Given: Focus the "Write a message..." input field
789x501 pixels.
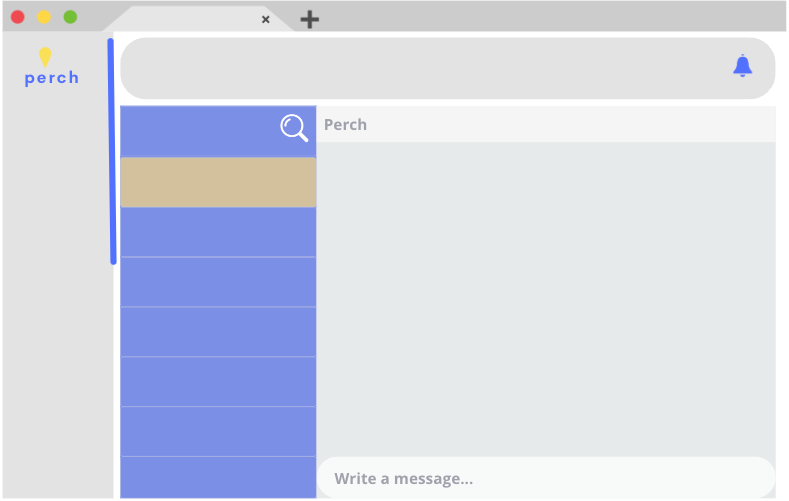Looking at the screenshot, I should click(546, 478).
